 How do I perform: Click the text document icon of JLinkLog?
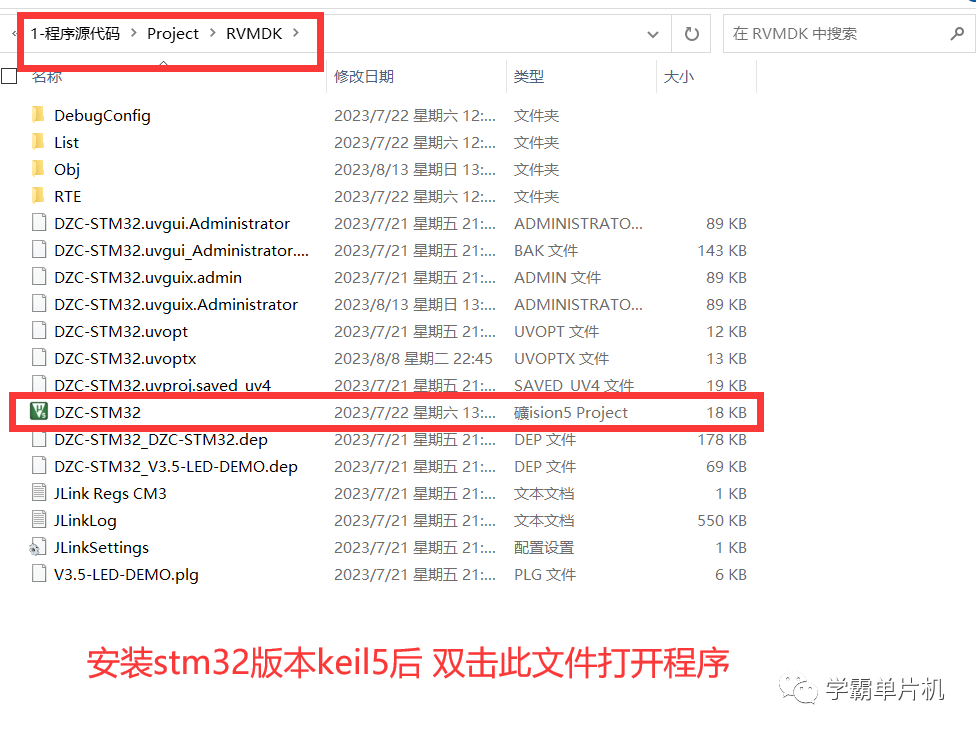point(39,520)
